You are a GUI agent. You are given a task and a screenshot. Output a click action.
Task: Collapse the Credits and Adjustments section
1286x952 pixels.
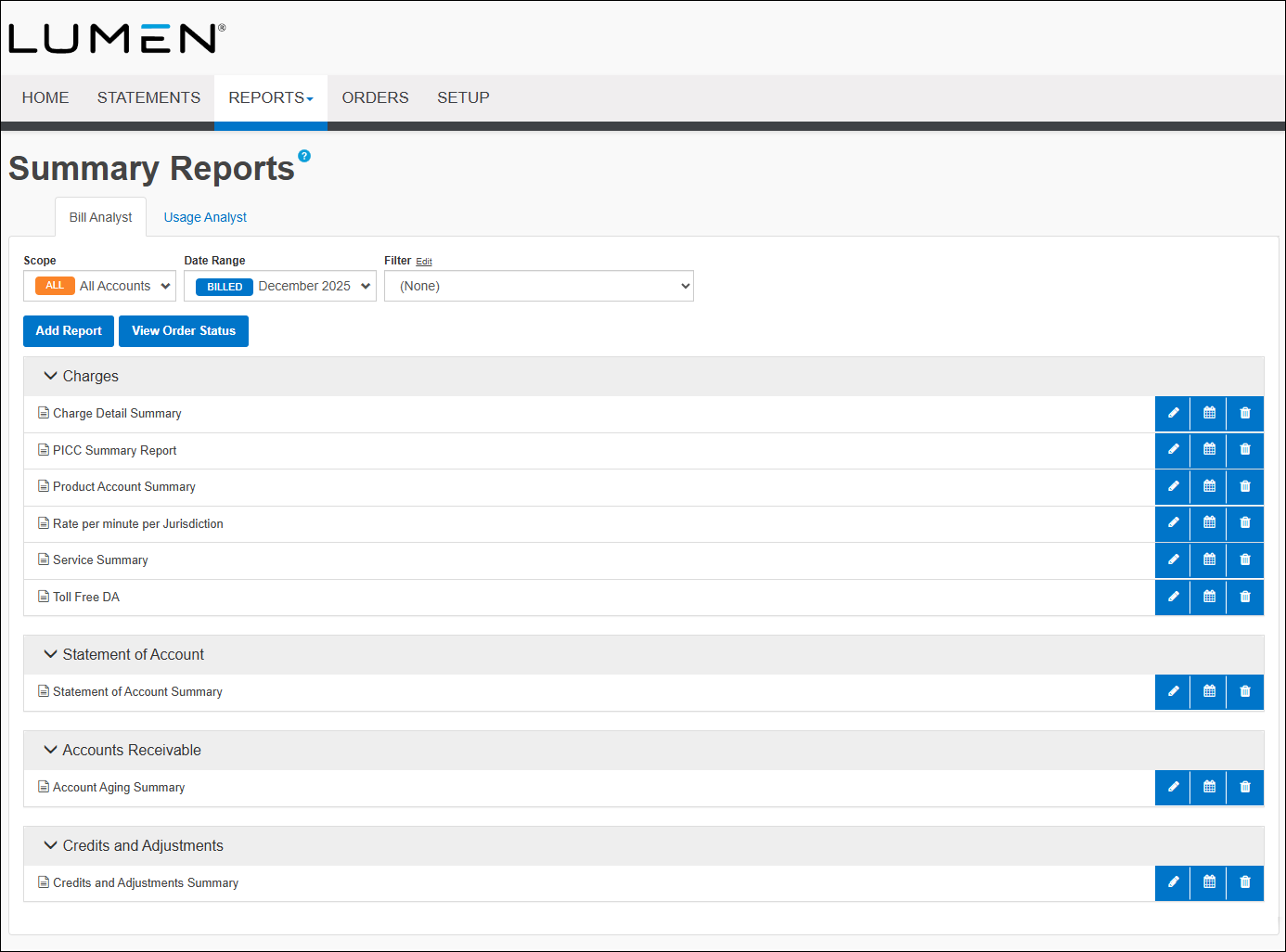coord(51,845)
